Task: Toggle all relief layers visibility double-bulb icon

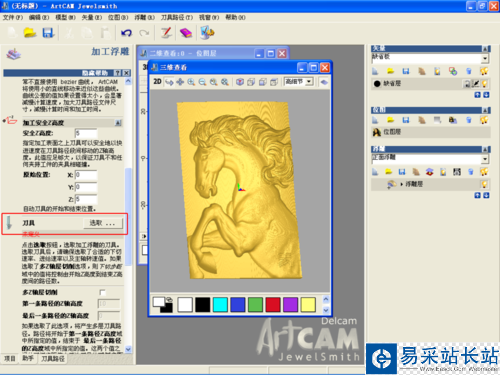Action: click(x=484, y=172)
